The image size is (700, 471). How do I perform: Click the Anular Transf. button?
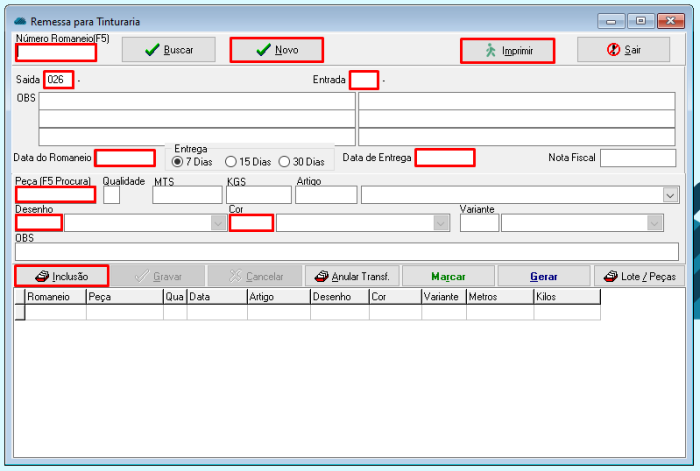point(352,276)
